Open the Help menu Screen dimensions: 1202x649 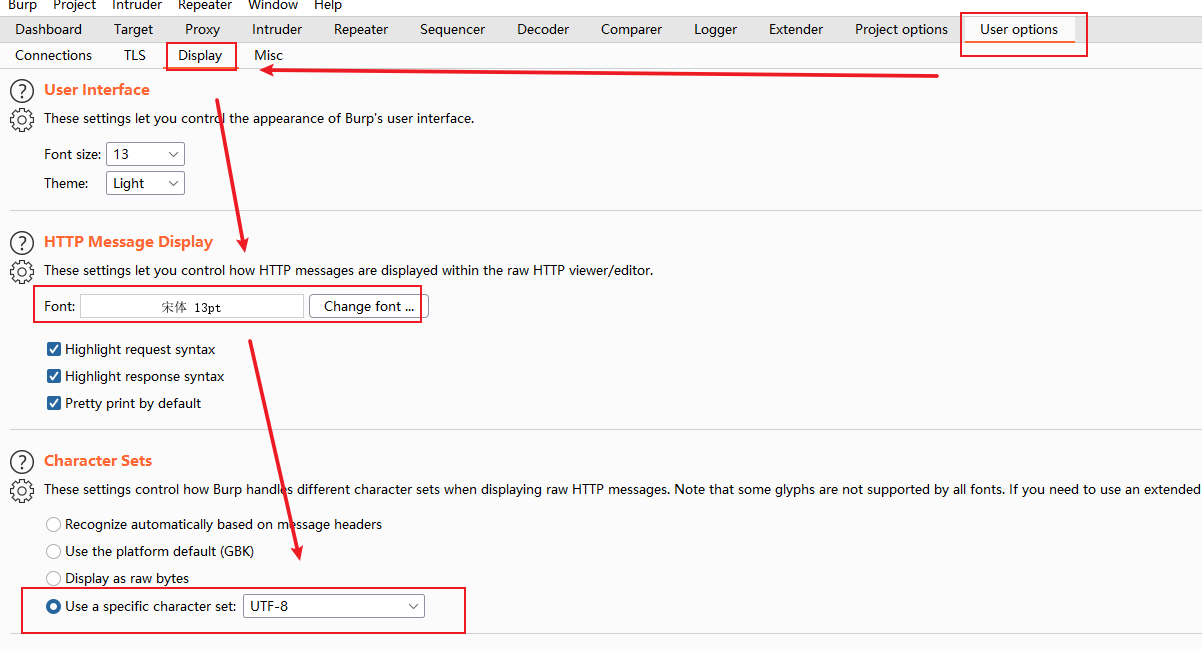[328, 5]
